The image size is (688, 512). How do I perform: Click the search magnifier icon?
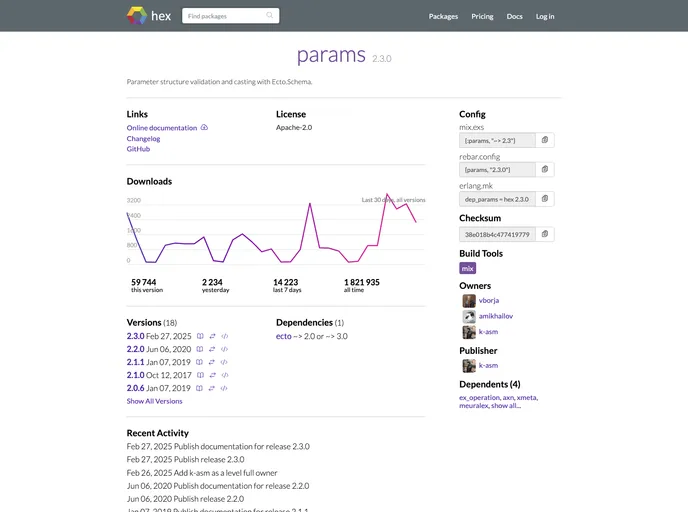pyautogui.click(x=269, y=15)
